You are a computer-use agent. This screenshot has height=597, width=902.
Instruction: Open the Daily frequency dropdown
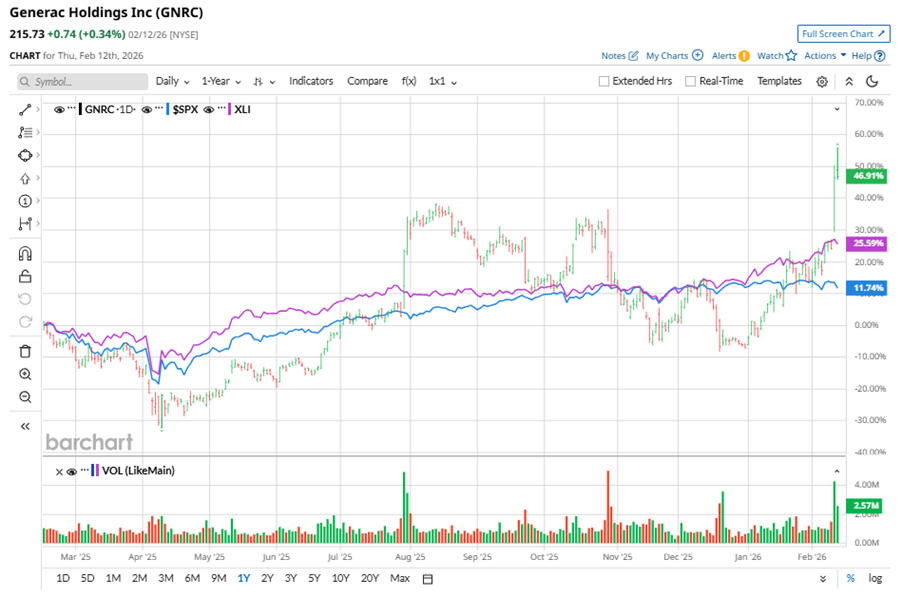pyautogui.click(x=173, y=81)
